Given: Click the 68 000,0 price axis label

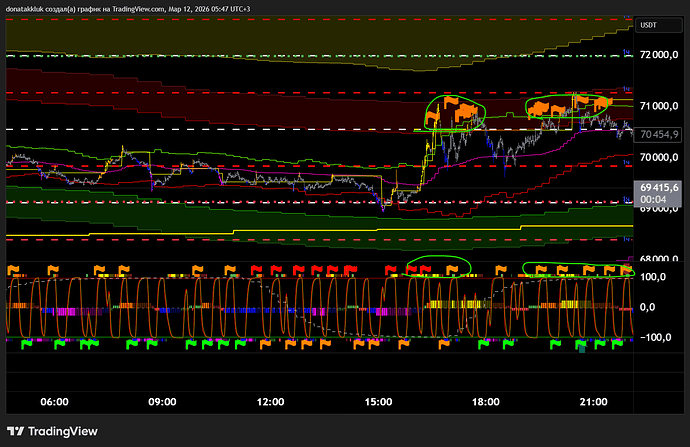Looking at the screenshot, I should [660, 258].
